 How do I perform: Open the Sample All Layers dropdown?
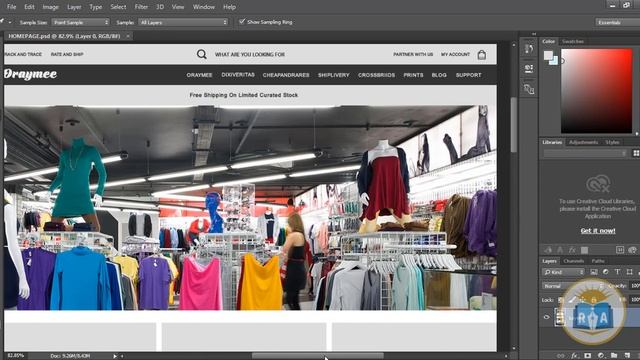coord(183,22)
